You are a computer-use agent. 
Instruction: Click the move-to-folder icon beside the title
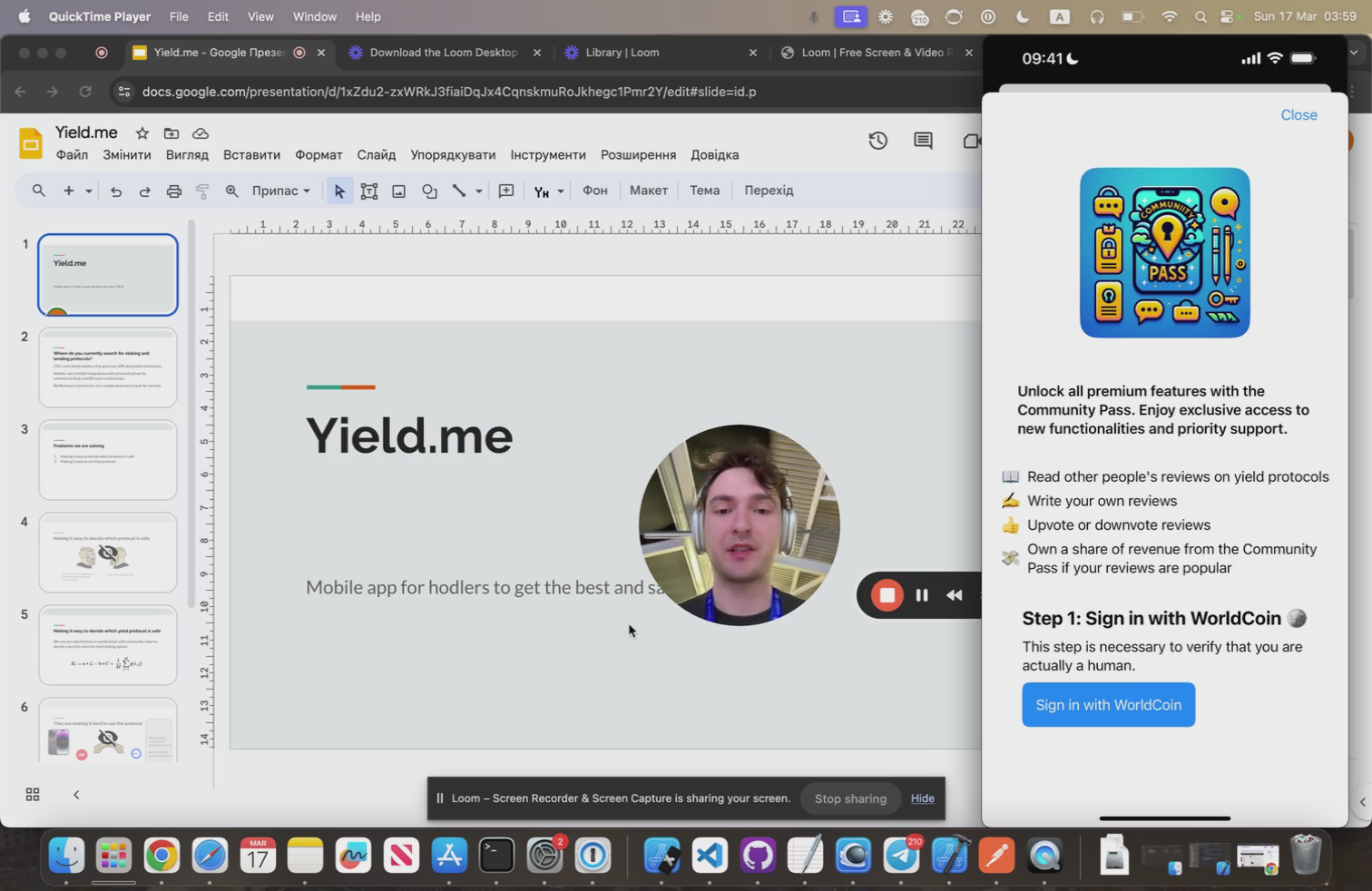click(x=171, y=133)
